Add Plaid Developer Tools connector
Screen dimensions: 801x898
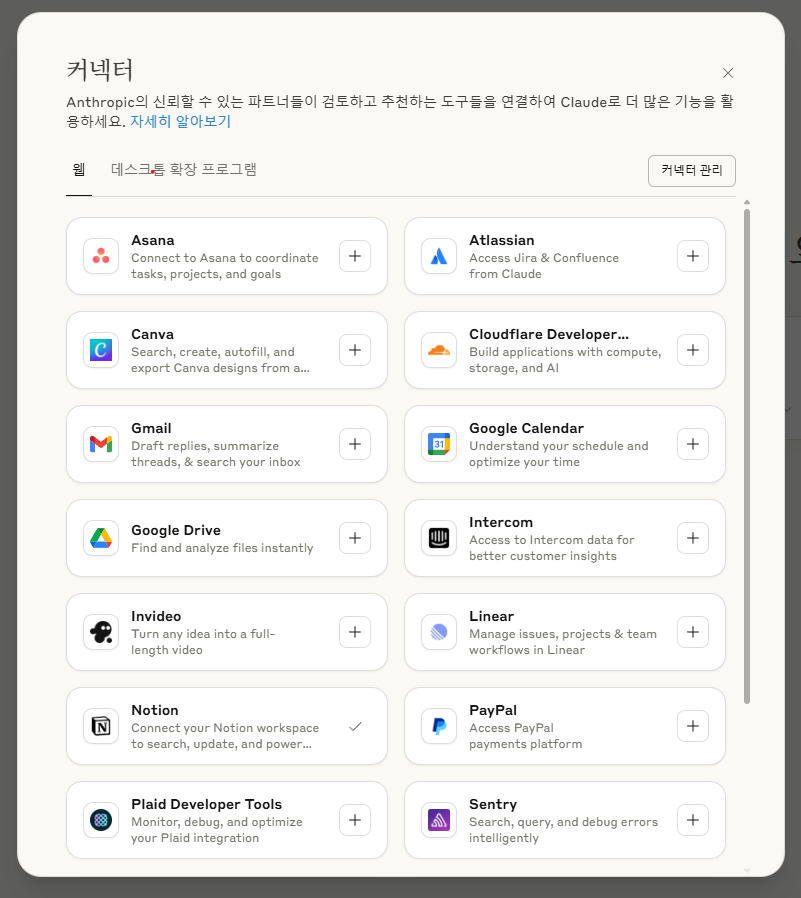[x=355, y=820]
